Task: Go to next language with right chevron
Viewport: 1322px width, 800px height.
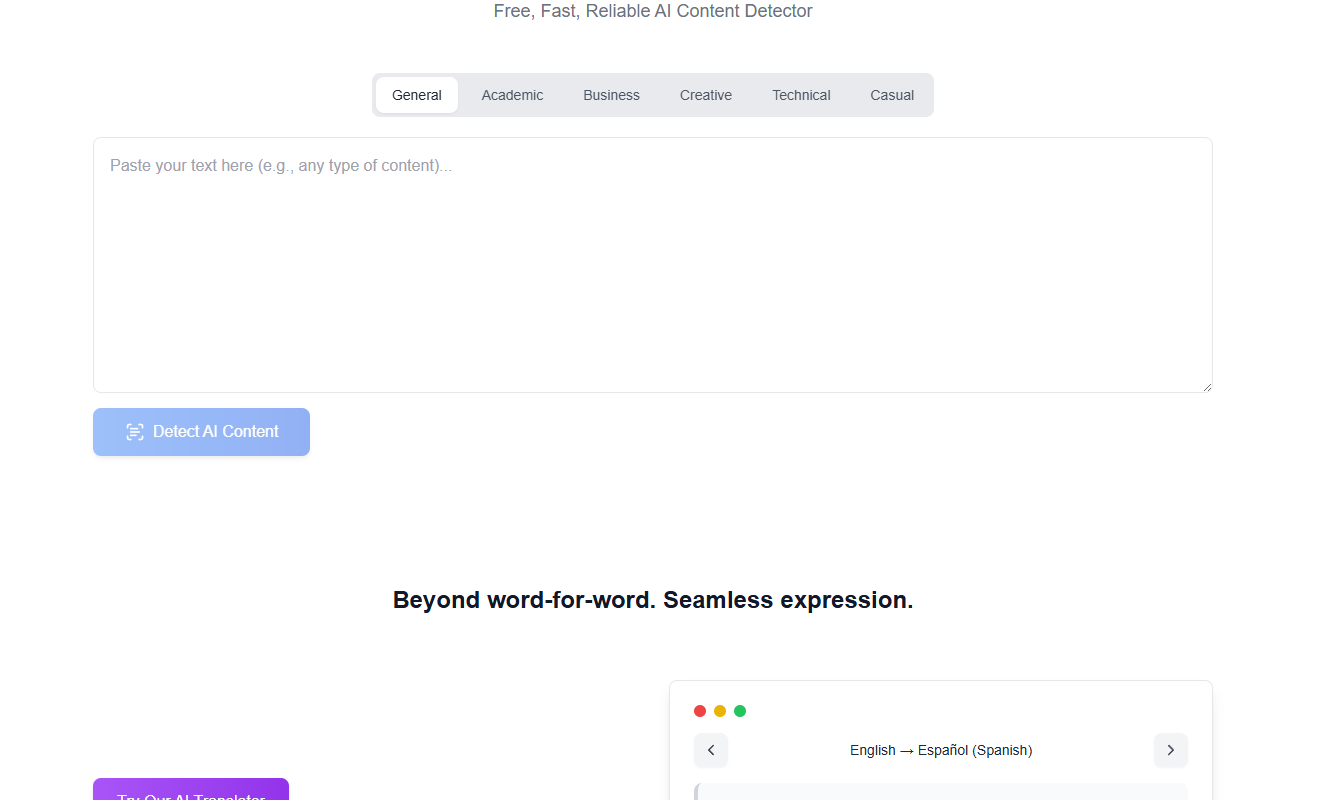Action: 1170,750
